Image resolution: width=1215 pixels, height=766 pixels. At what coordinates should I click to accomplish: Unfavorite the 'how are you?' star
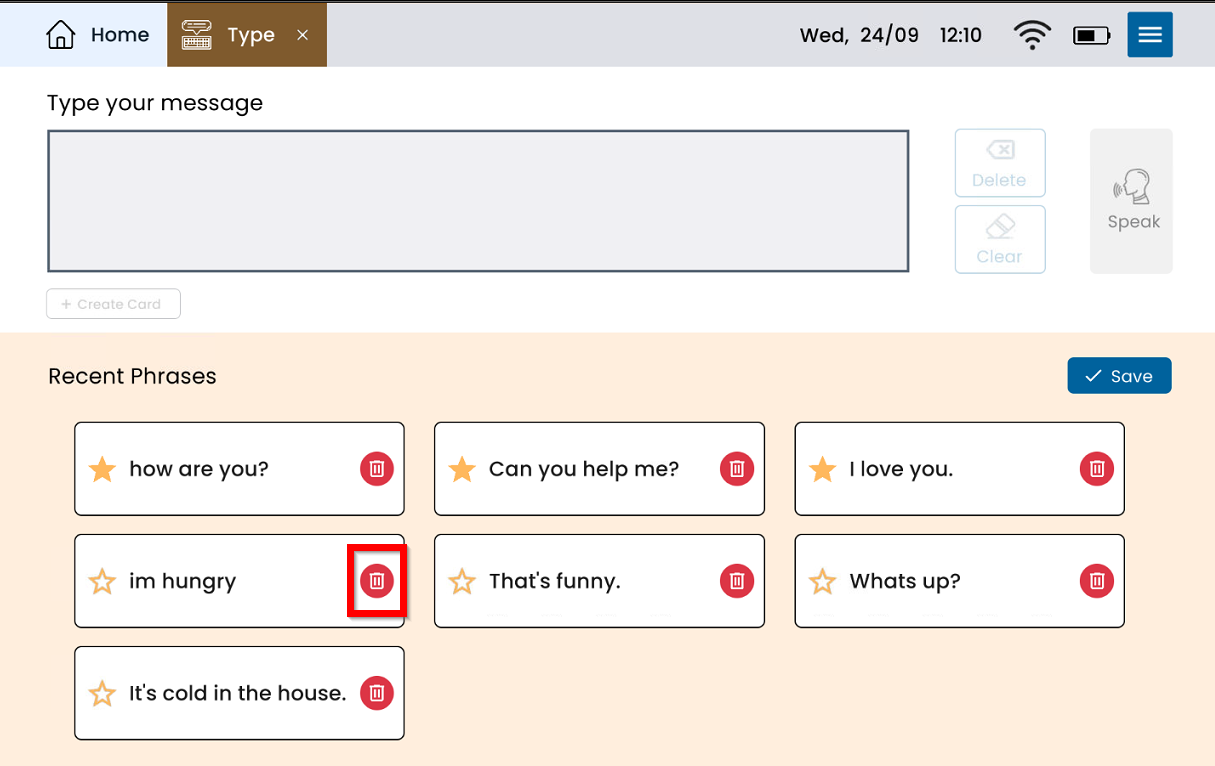[103, 469]
